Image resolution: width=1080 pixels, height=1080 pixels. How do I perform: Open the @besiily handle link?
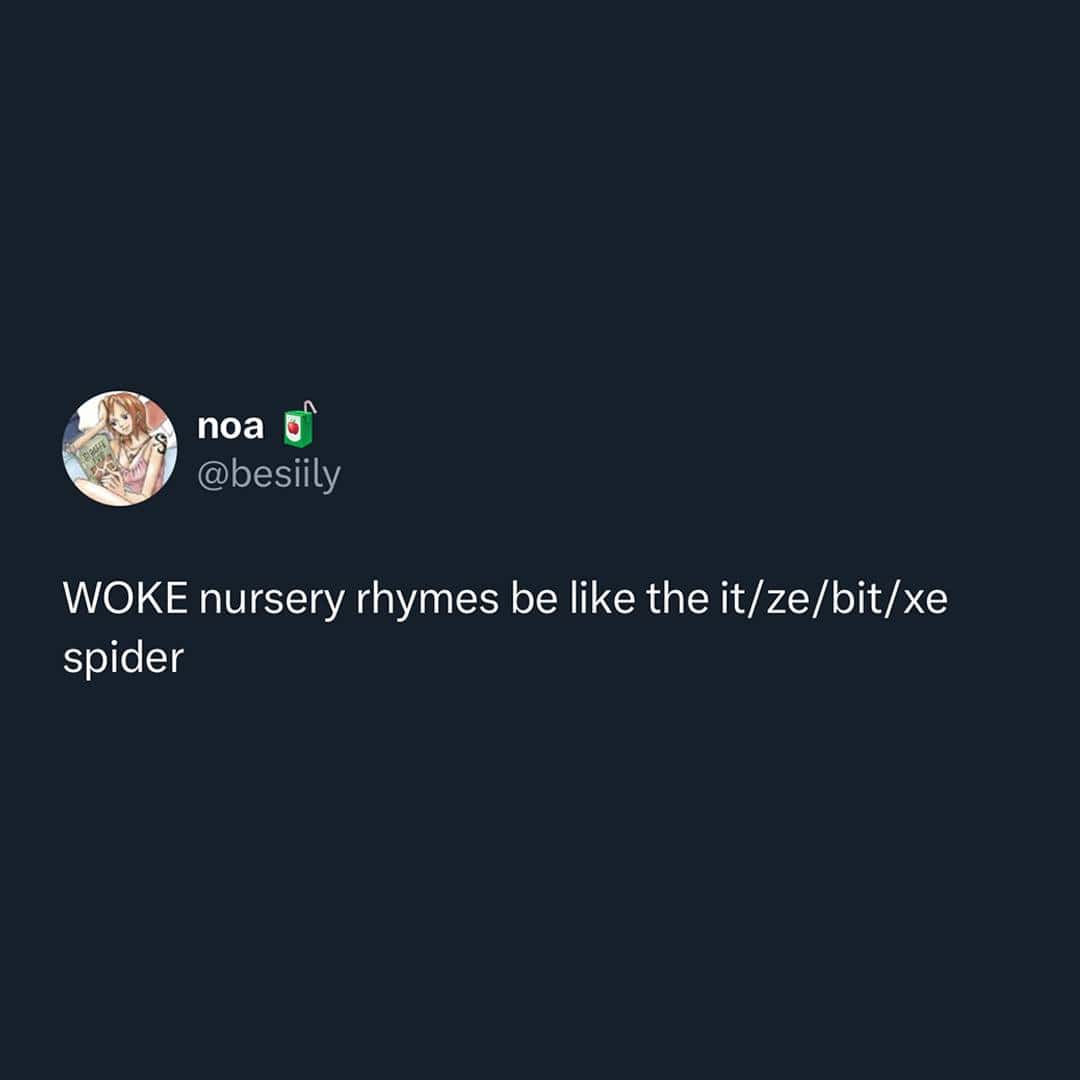pyautogui.click(x=269, y=475)
